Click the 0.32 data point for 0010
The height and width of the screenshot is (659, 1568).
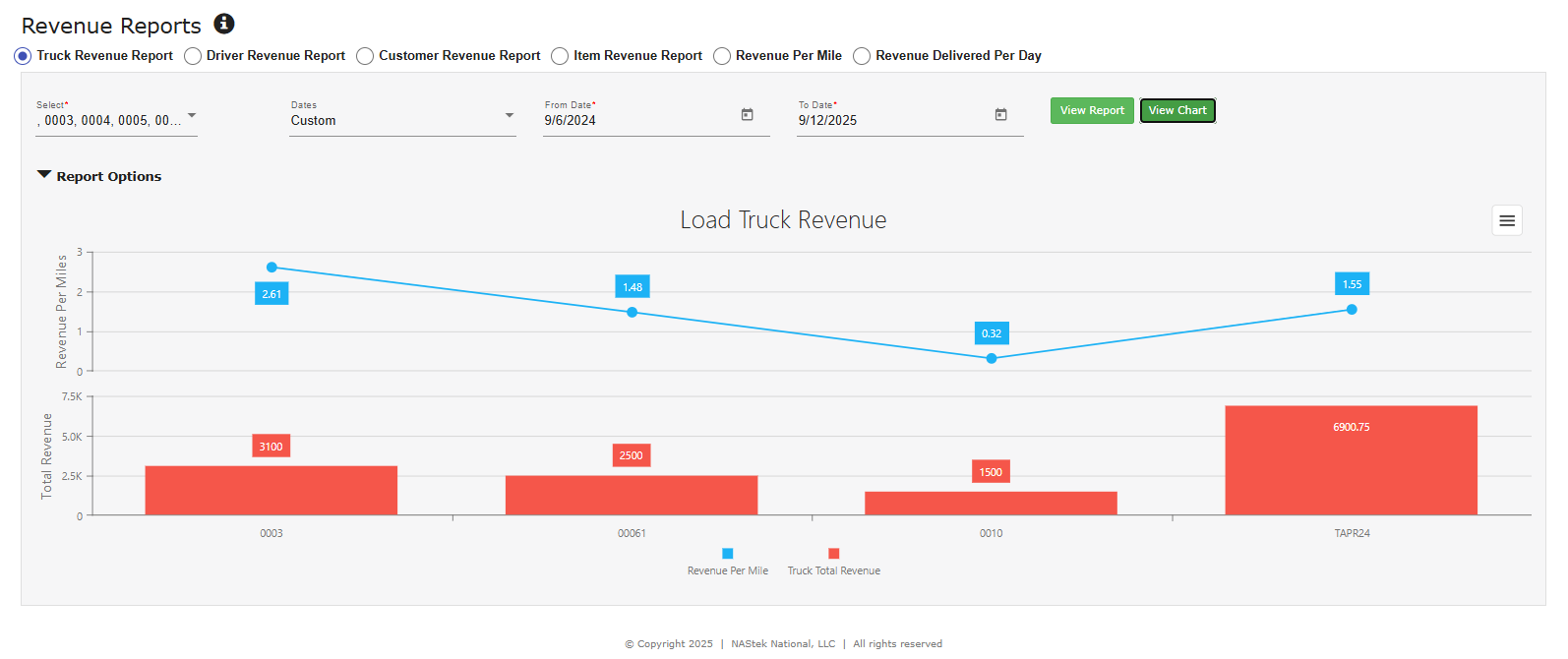coord(992,358)
